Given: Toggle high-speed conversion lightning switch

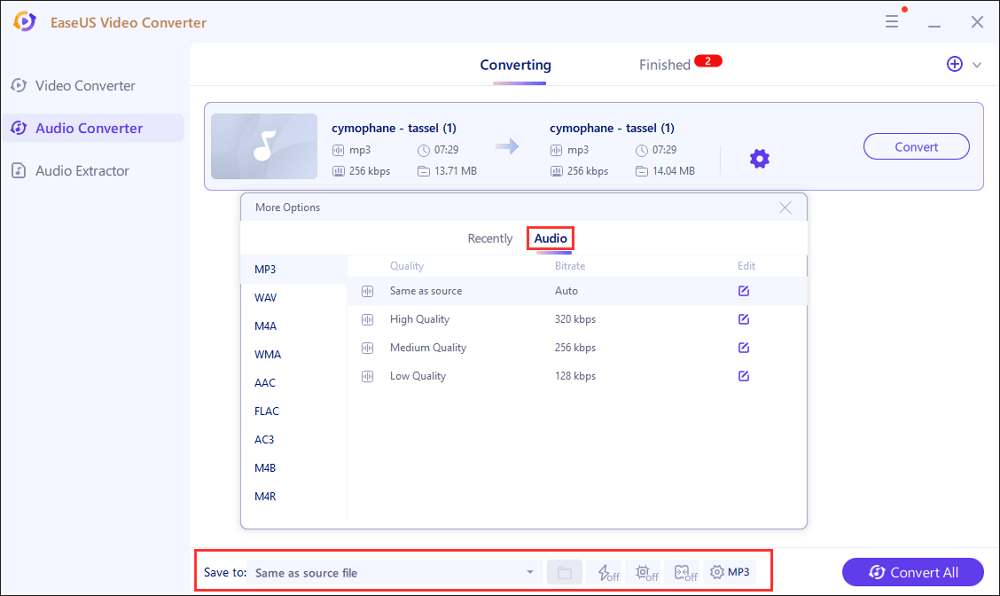Looking at the screenshot, I should point(608,573).
